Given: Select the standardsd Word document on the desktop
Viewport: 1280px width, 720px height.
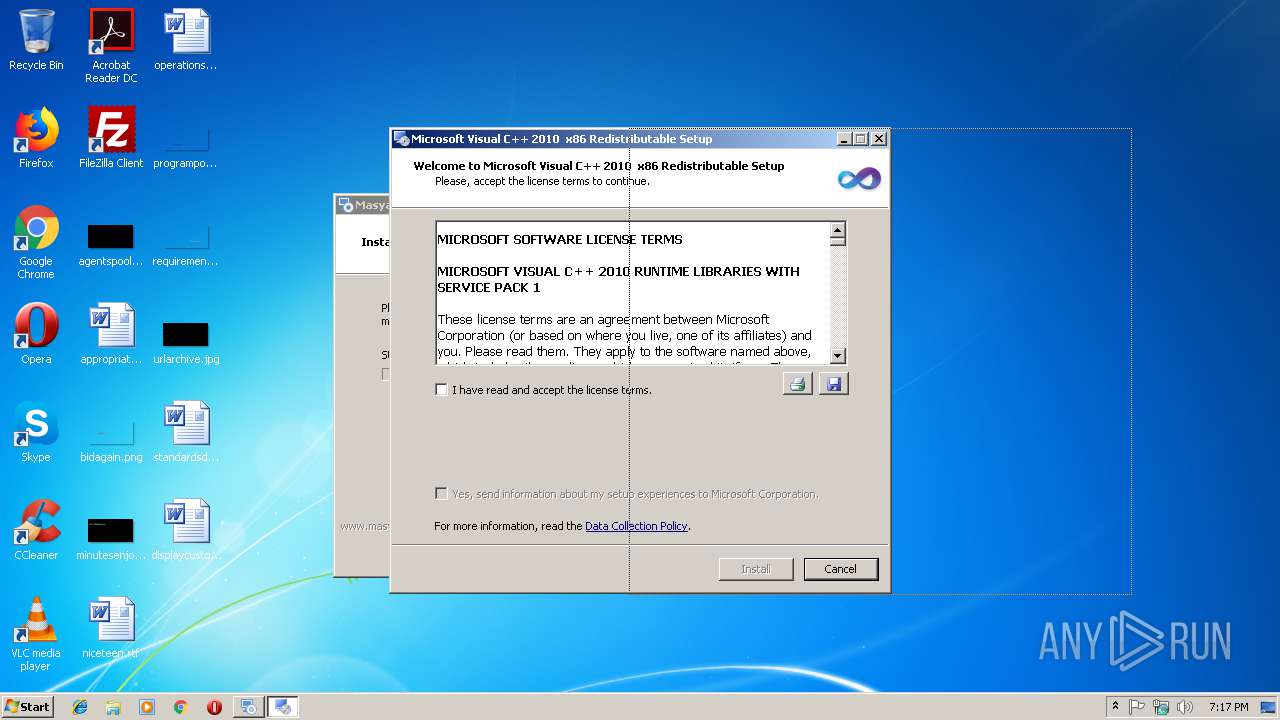Looking at the screenshot, I should (x=186, y=432).
